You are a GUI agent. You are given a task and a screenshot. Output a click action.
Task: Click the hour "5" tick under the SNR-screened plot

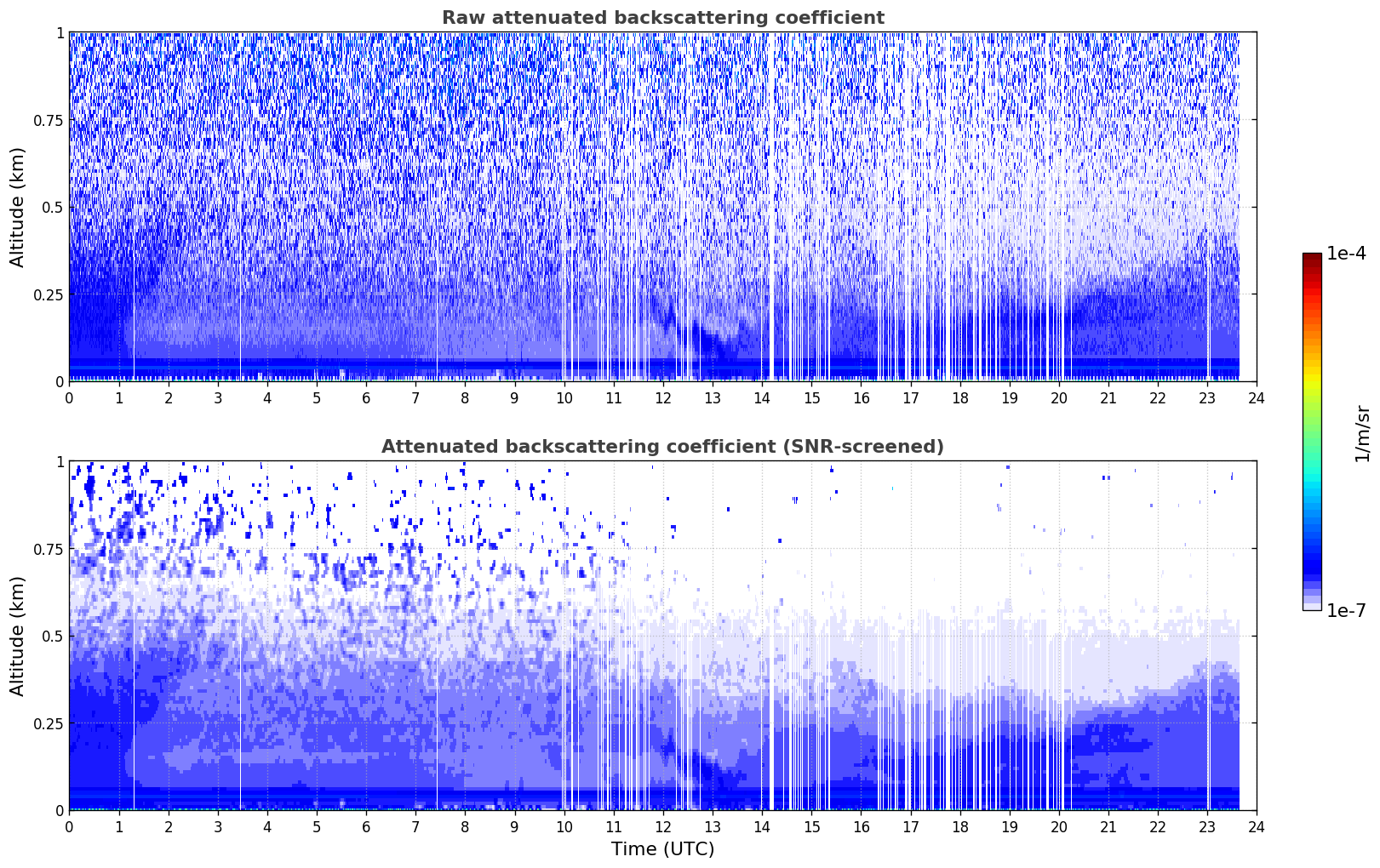(317, 826)
